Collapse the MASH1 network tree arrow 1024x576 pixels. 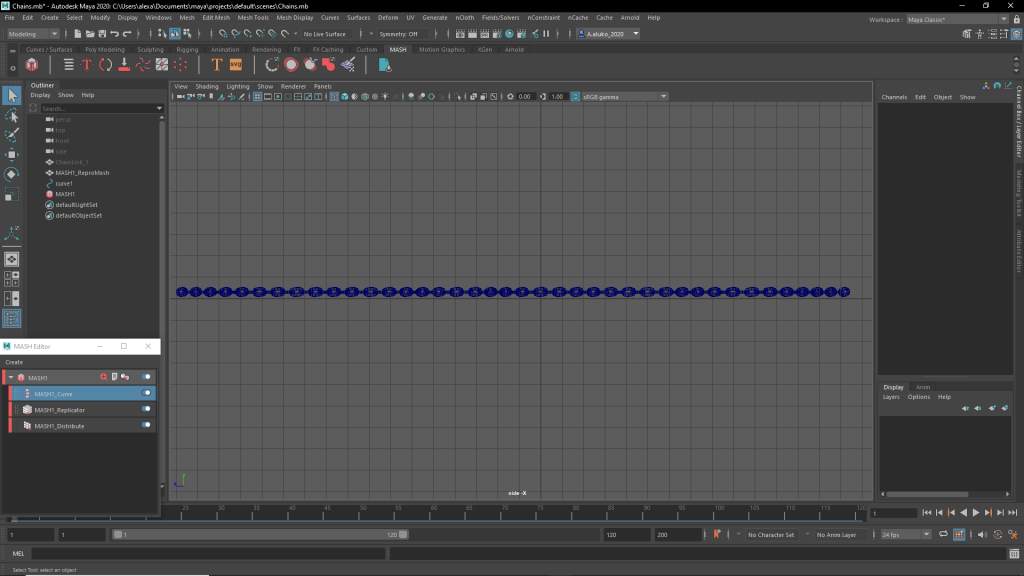(x=11, y=378)
